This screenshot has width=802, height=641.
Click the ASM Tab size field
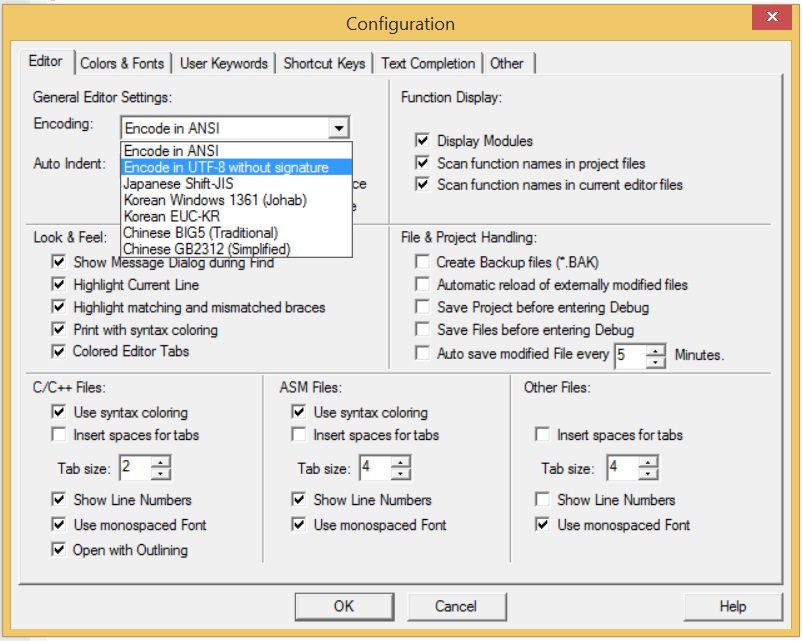click(x=375, y=468)
